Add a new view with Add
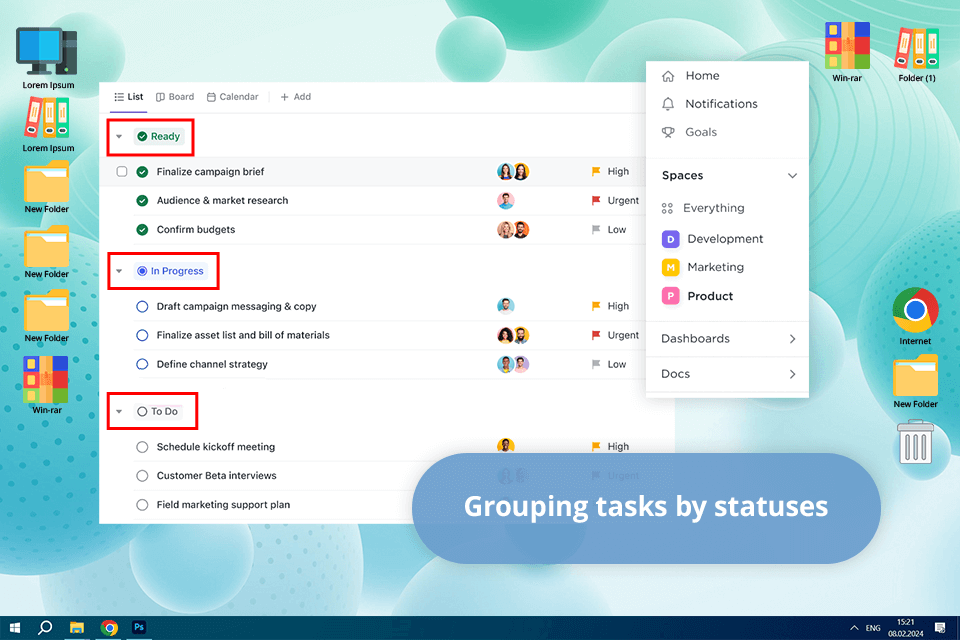The height and width of the screenshot is (640, 960). click(296, 97)
